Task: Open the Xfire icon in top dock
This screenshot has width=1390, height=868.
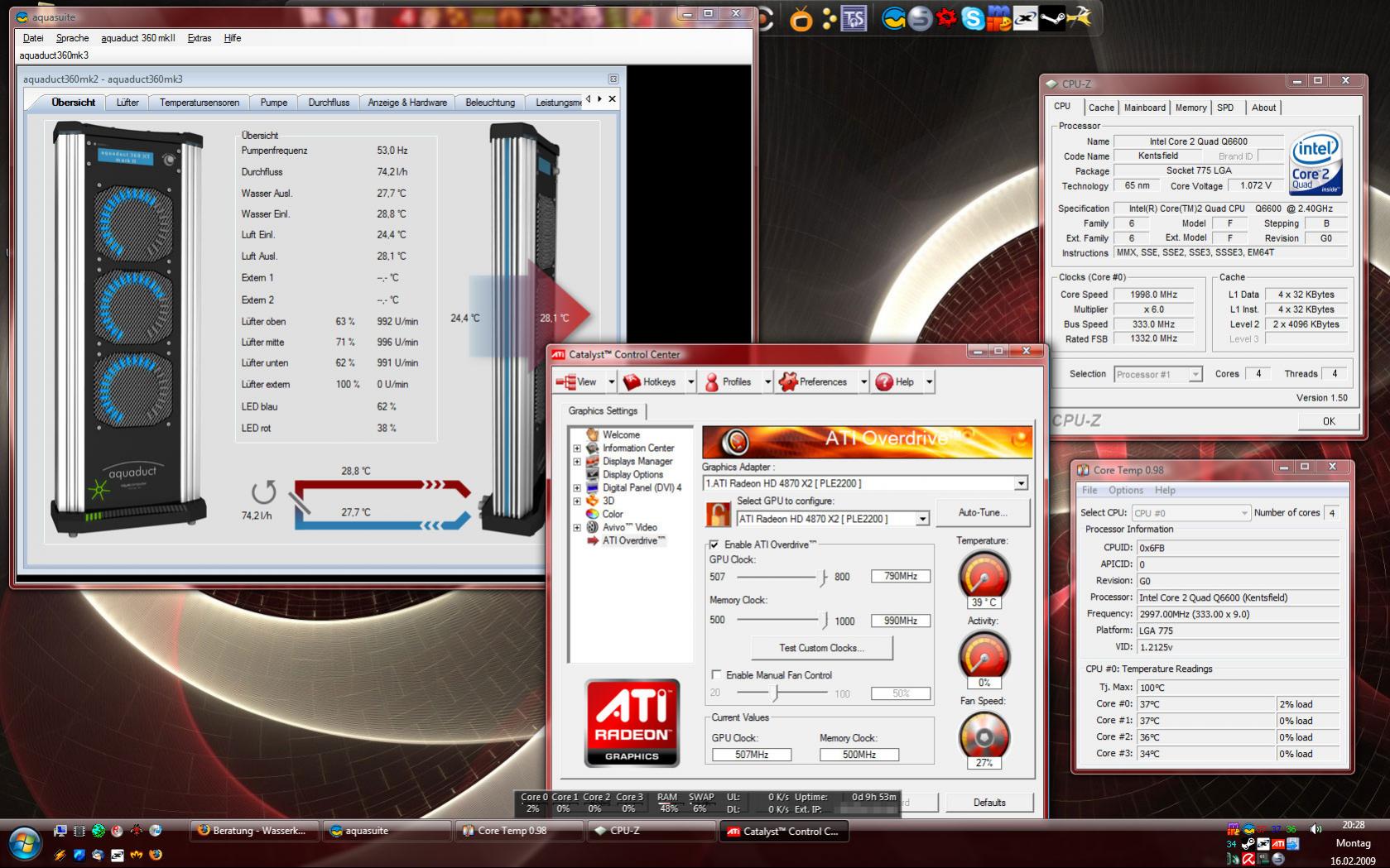Action: tap(1025, 18)
